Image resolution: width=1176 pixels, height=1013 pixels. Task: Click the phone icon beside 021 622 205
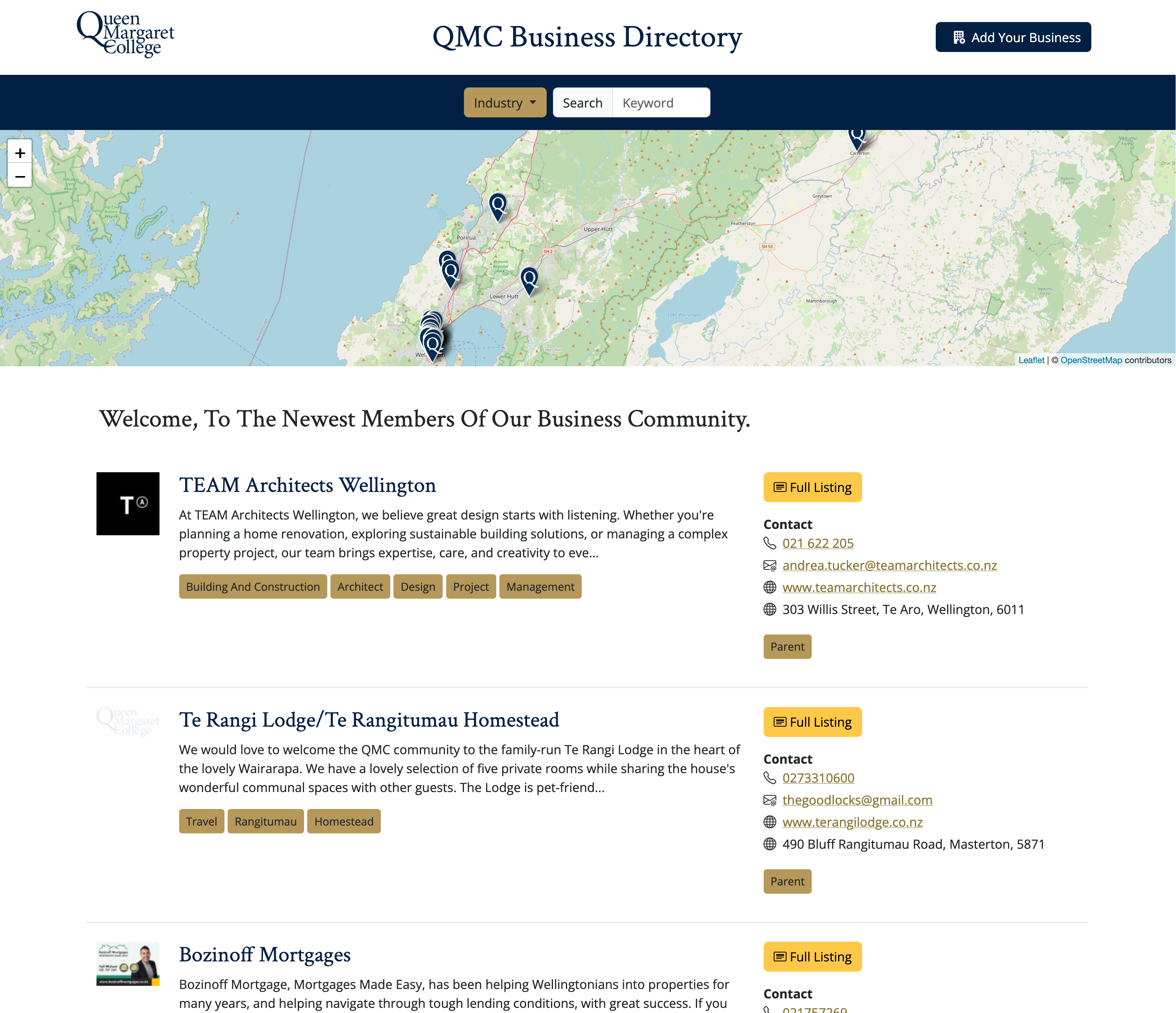point(770,543)
